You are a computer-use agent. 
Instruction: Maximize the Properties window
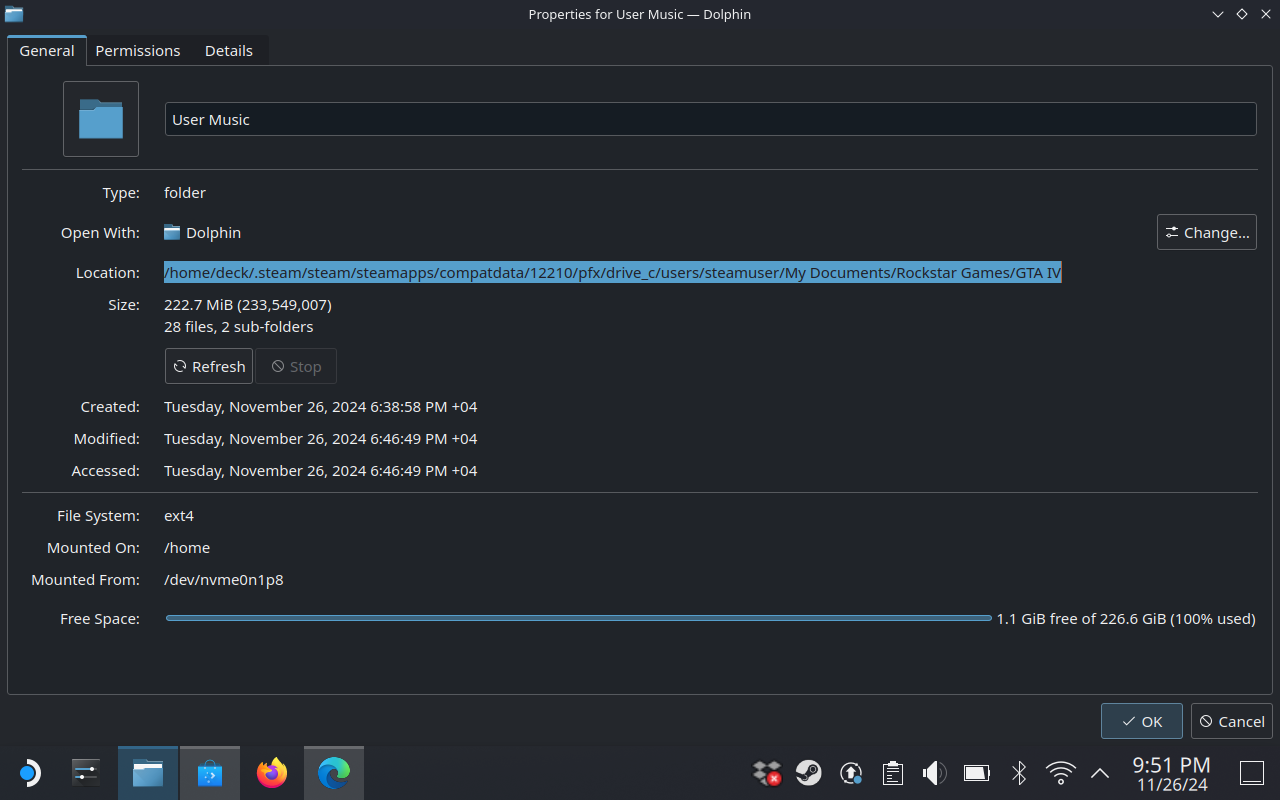click(x=1241, y=14)
